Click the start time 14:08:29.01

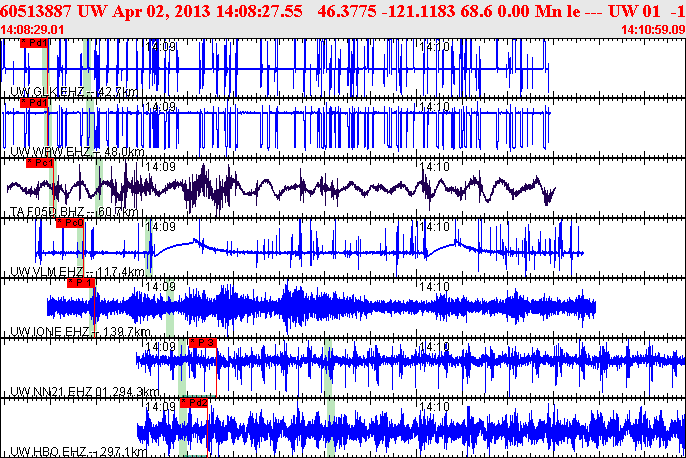pyautogui.click(x=32, y=30)
